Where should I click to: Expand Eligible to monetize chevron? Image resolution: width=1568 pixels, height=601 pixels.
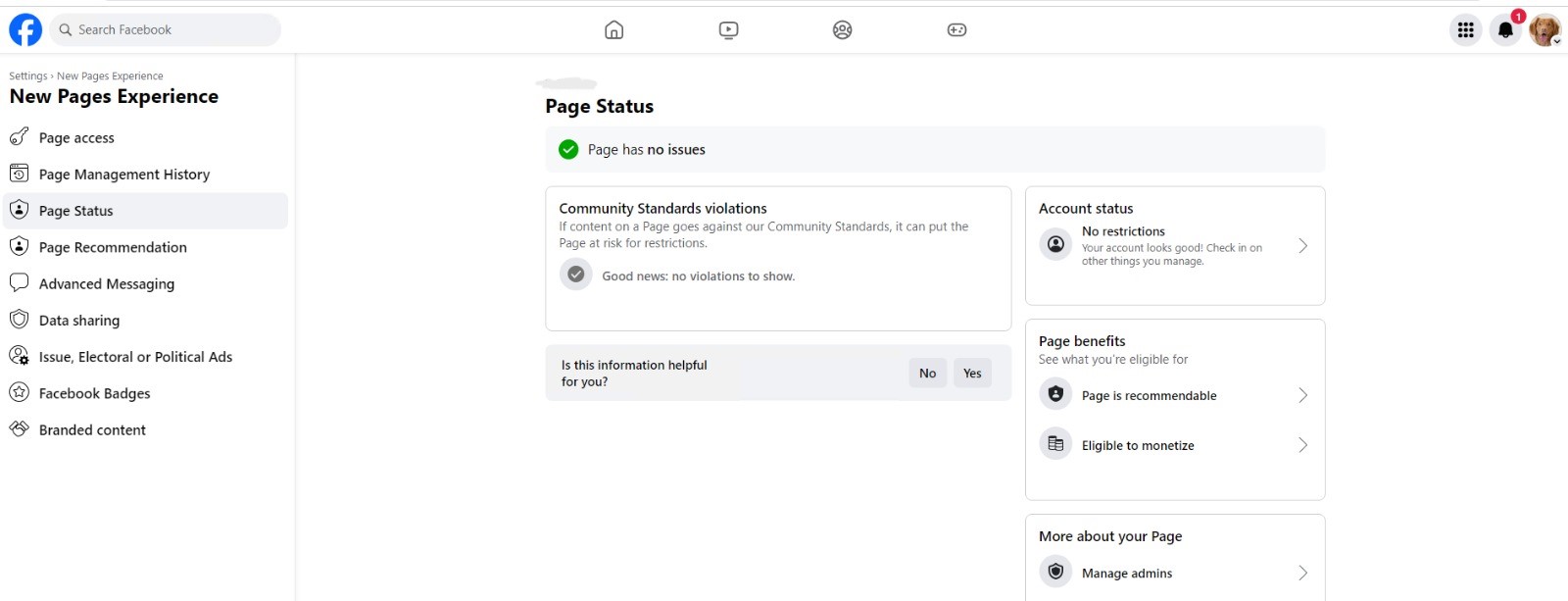tap(1302, 445)
